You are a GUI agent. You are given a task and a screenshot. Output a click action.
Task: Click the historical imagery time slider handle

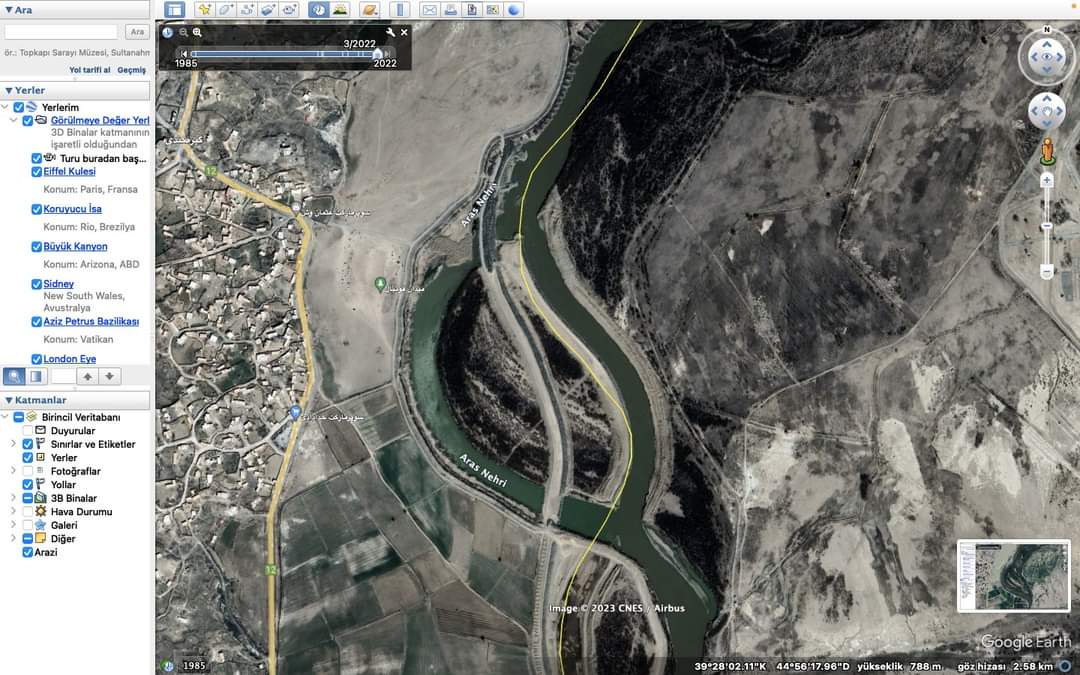pos(378,54)
